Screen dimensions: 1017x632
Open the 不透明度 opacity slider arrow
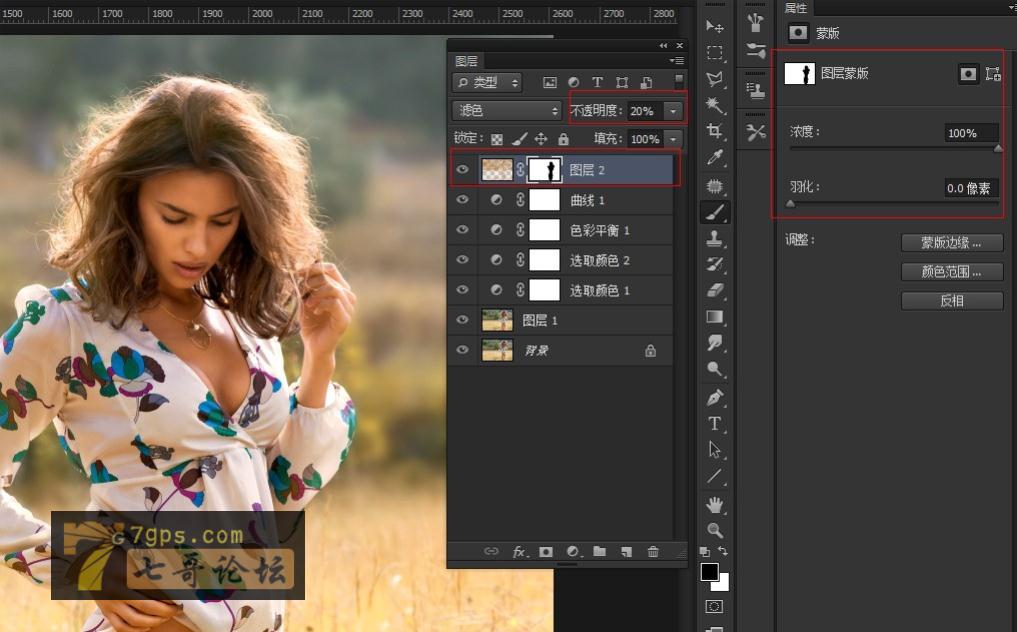tap(673, 111)
